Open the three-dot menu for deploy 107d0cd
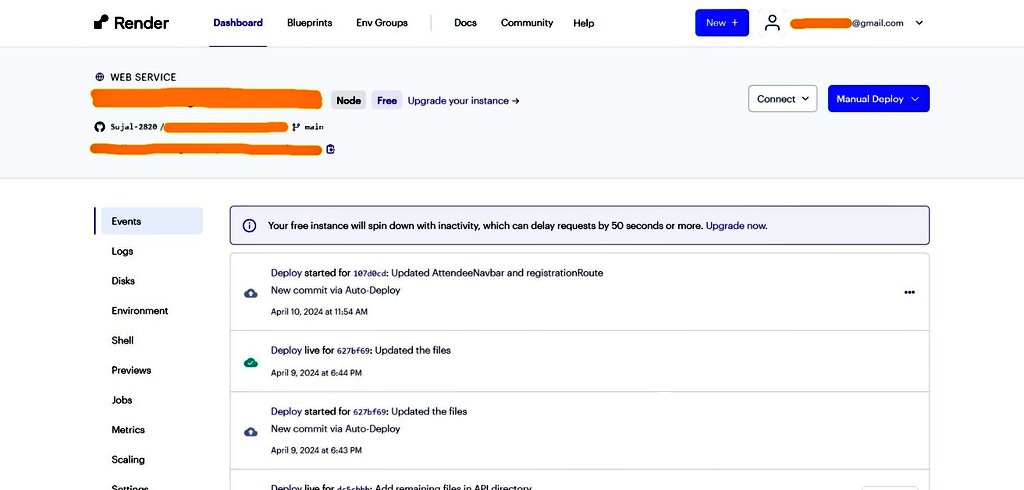Image resolution: width=1024 pixels, height=490 pixels. pyautogui.click(x=909, y=292)
